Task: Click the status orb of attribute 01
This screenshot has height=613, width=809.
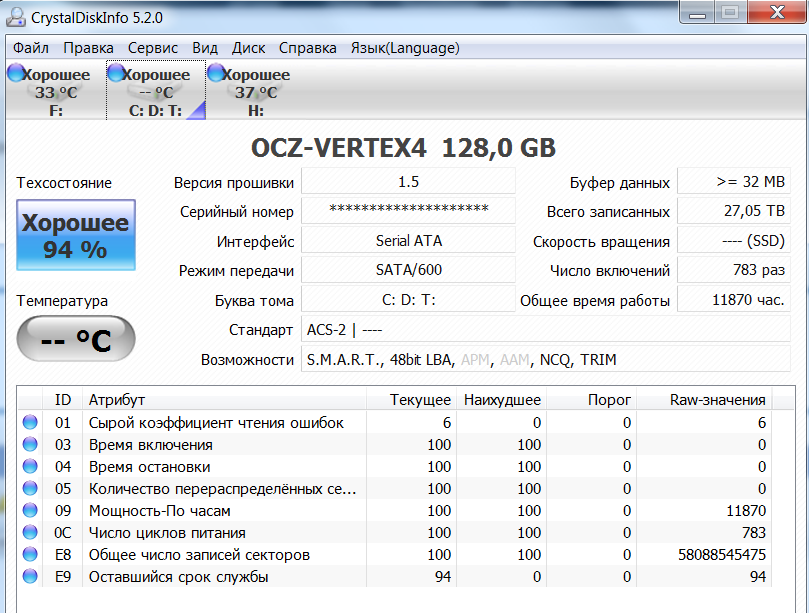Action: pos(30,422)
